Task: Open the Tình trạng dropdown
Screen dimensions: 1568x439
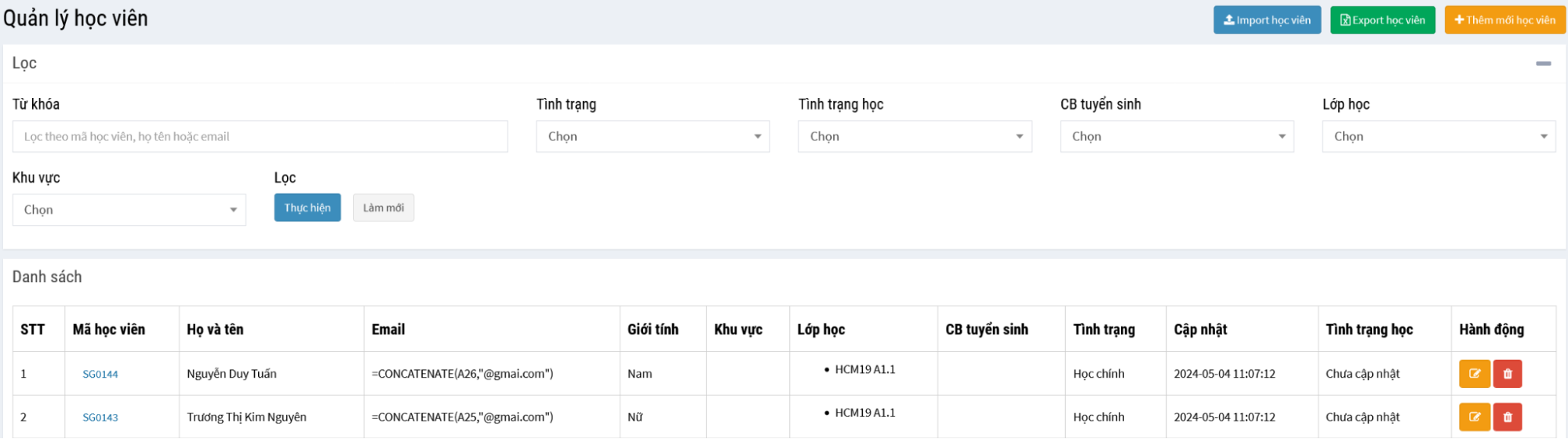Action: pos(653,136)
